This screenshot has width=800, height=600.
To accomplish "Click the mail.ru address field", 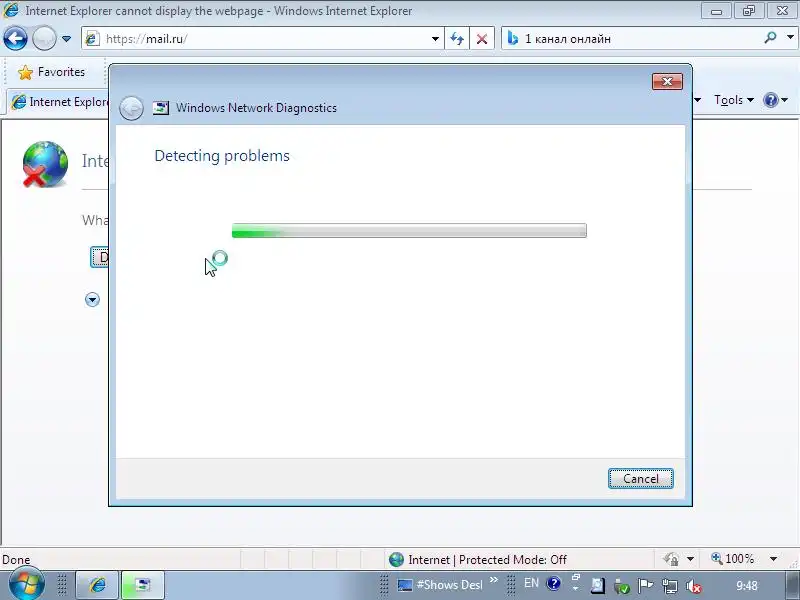I will pos(263,39).
